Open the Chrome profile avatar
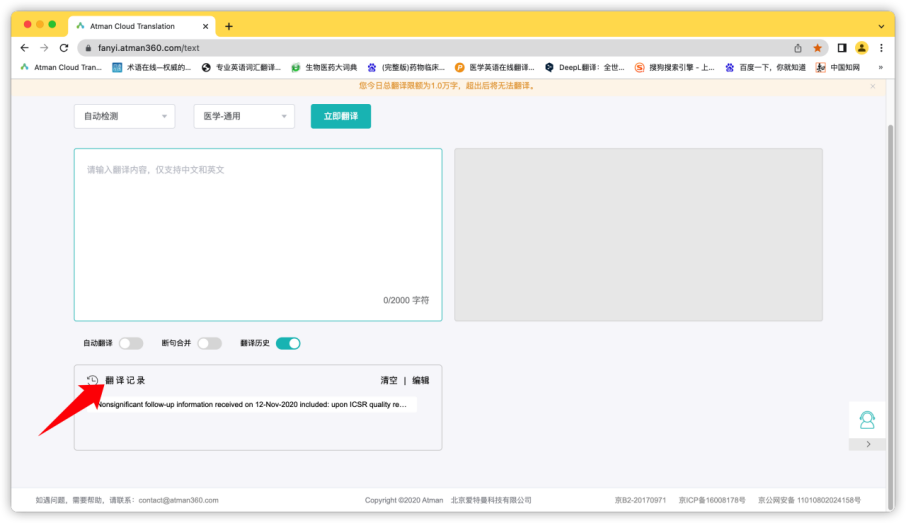 pyautogui.click(x=861, y=48)
